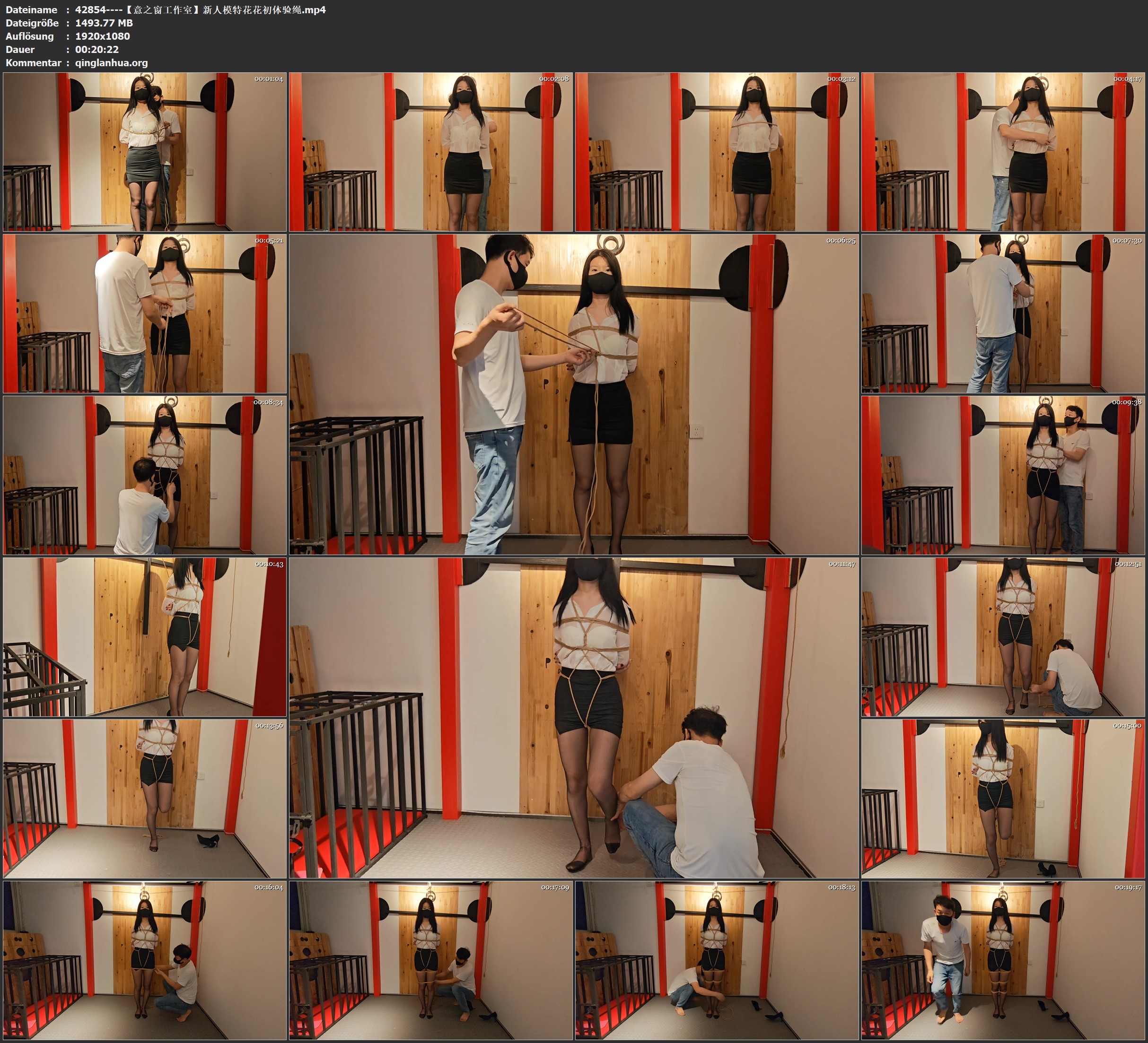Open the frame timestamped 00:07:30

[x=1003, y=313]
